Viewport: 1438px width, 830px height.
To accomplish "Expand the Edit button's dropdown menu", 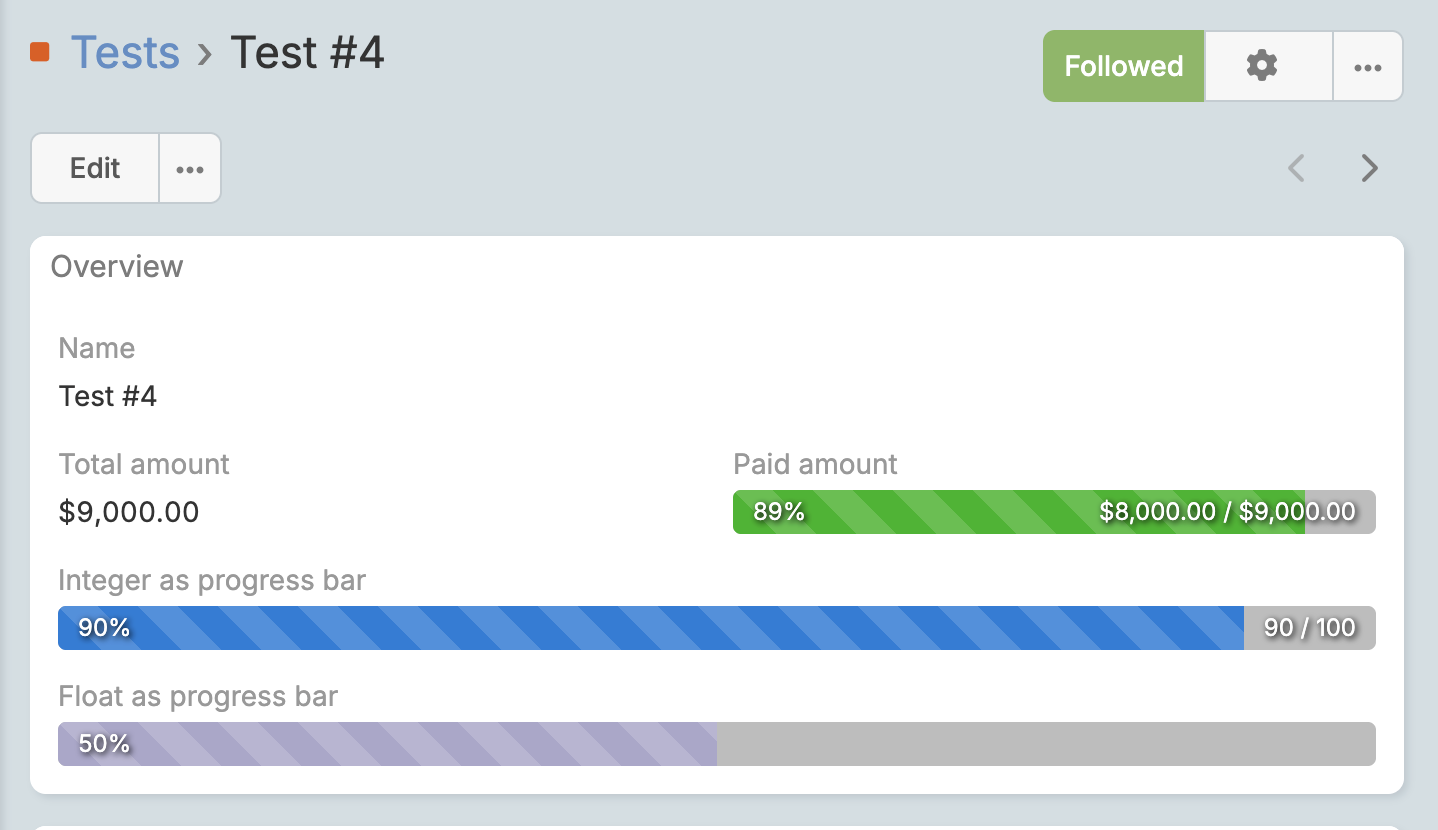I will 189,167.
